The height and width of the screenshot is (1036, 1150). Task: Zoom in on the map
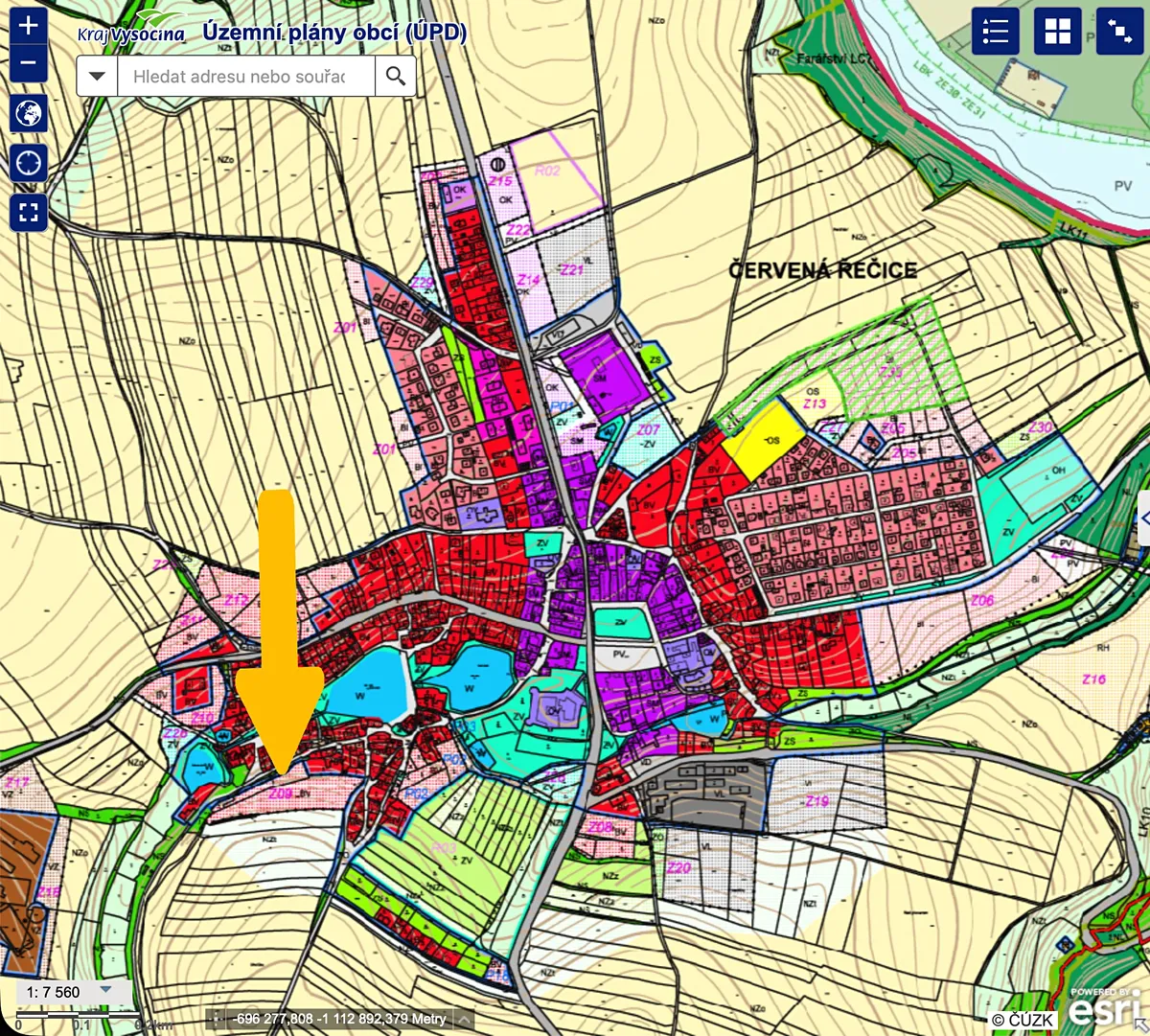click(x=29, y=25)
